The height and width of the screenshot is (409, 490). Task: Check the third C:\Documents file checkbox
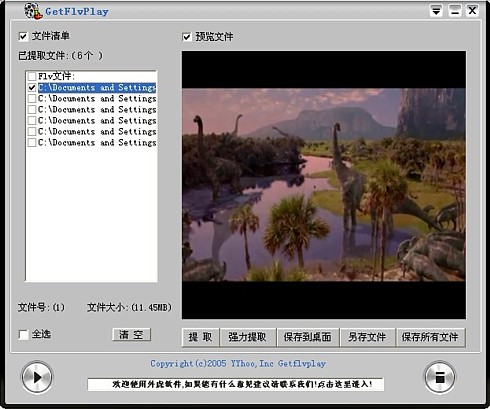[32, 109]
